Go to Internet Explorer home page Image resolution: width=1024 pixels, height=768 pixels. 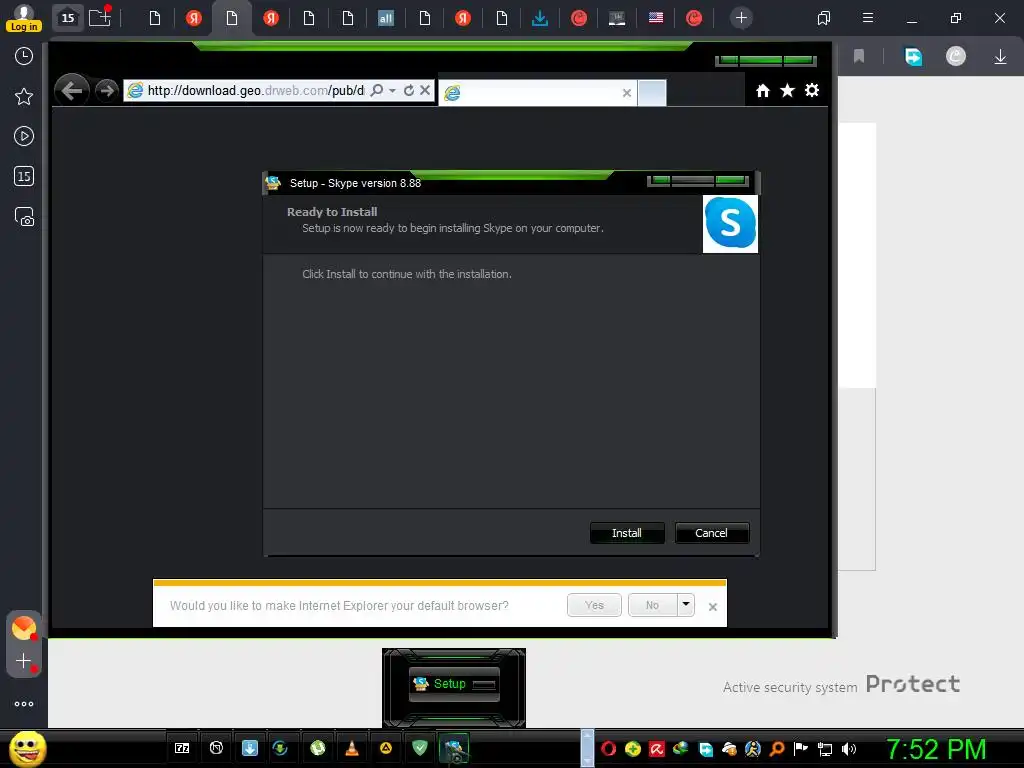click(x=763, y=91)
